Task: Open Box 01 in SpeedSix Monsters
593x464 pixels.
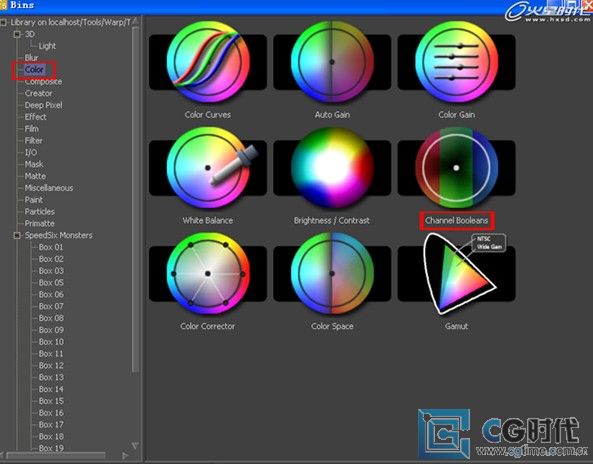Action: click(51, 247)
